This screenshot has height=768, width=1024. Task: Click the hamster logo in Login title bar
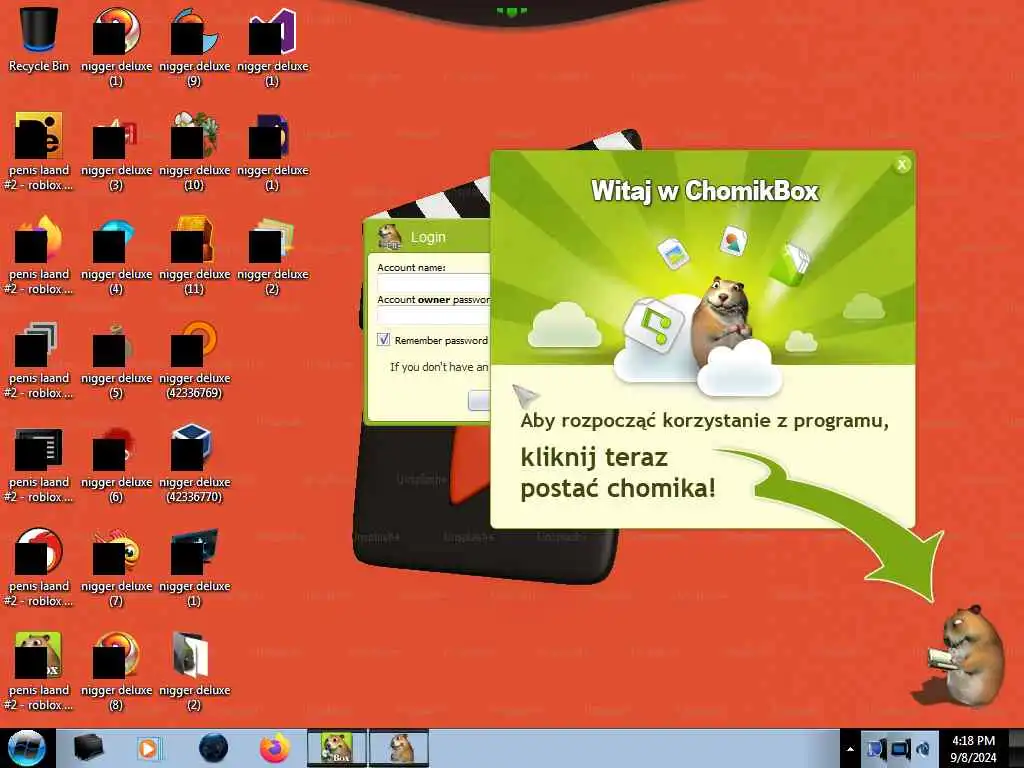pyautogui.click(x=390, y=237)
